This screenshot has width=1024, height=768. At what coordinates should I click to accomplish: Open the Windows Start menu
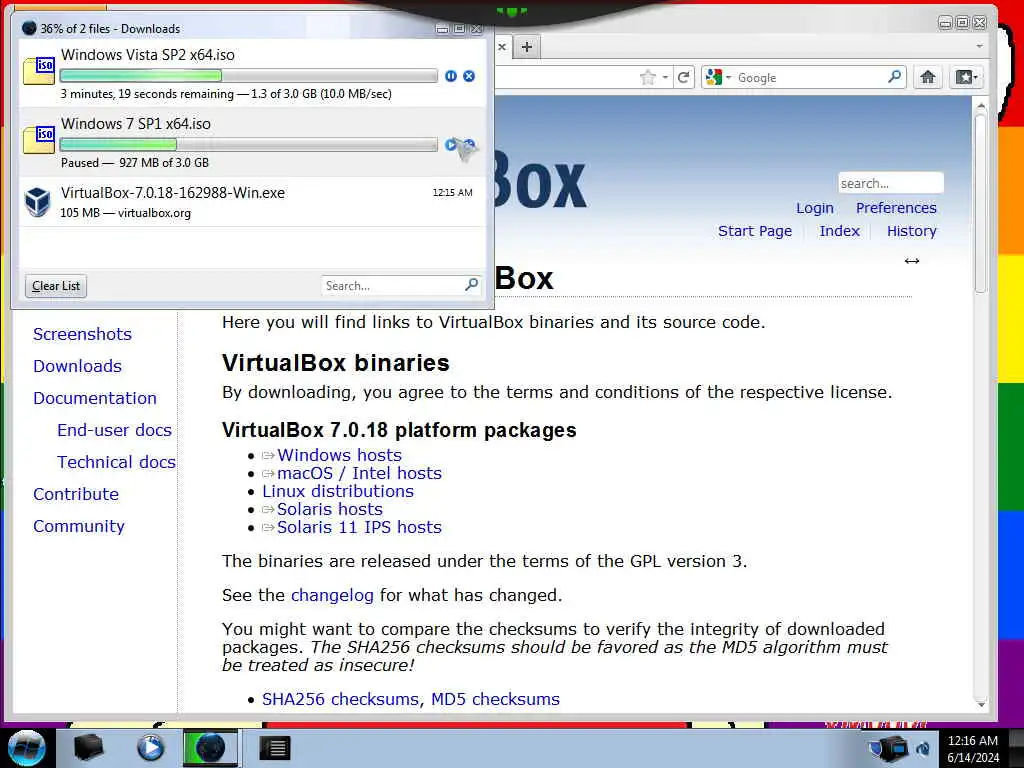tap(26, 748)
